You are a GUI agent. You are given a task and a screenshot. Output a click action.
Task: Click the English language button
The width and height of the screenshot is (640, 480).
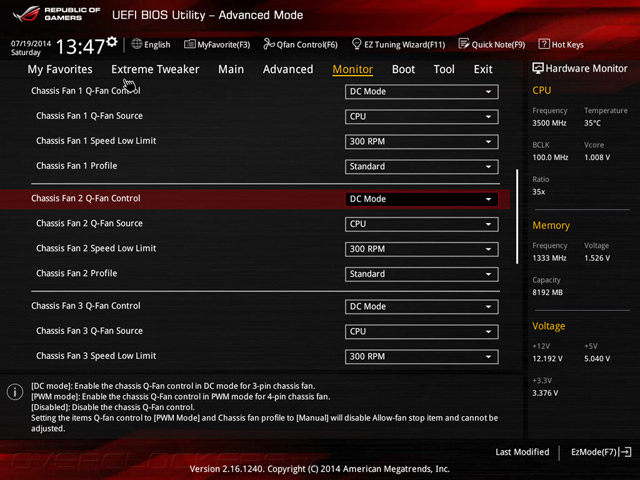pyautogui.click(x=157, y=44)
